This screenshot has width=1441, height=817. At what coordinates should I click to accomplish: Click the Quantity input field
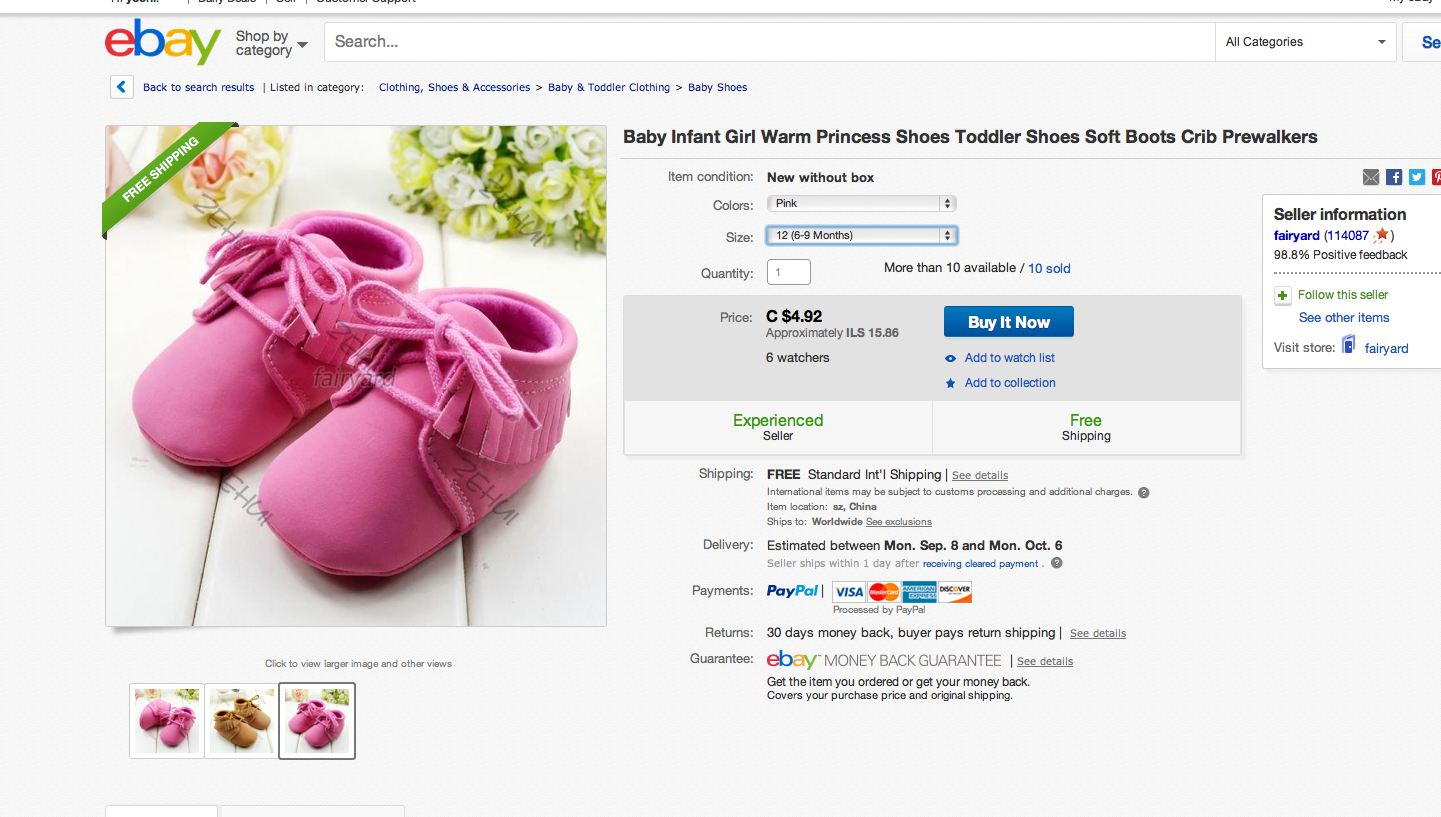click(788, 272)
